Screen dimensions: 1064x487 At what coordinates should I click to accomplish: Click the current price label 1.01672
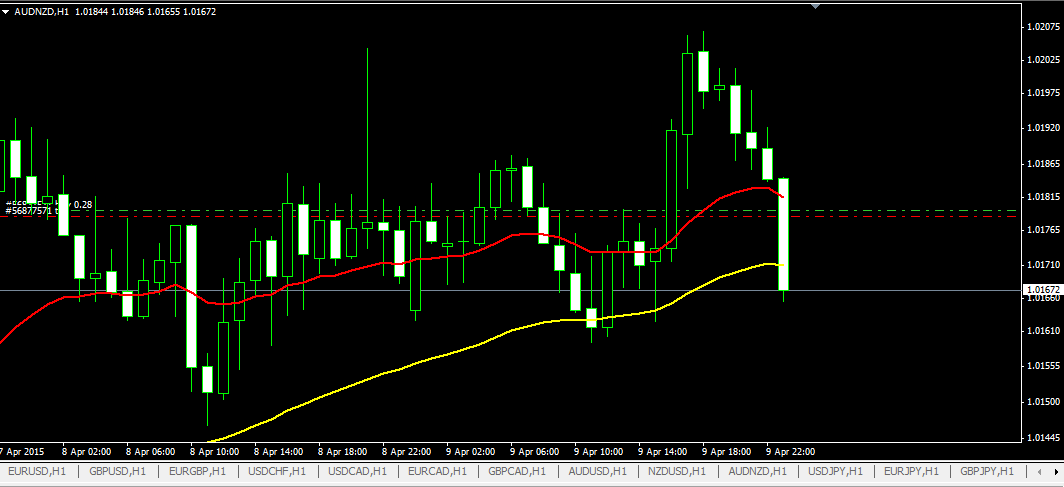click(1041, 290)
